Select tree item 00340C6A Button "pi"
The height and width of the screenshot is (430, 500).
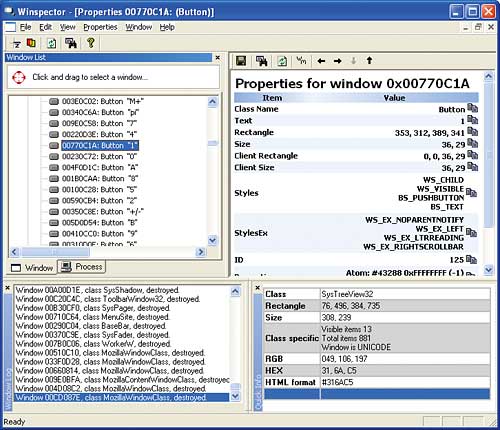100,112
